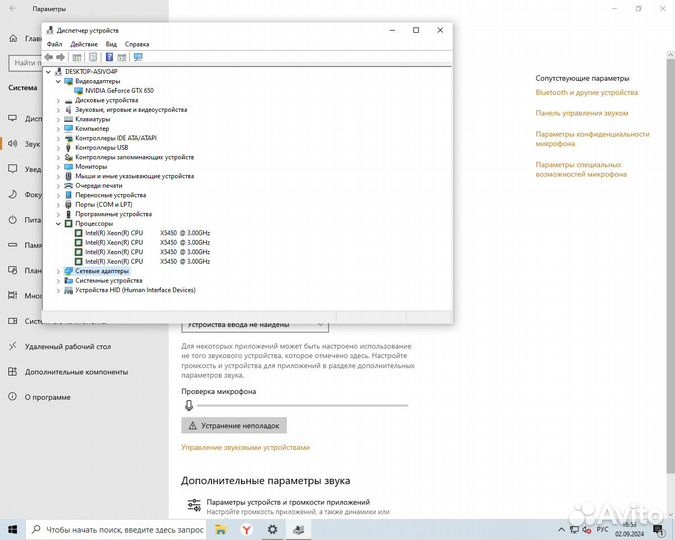
Task: Open the Действие menu
Action: (84, 44)
